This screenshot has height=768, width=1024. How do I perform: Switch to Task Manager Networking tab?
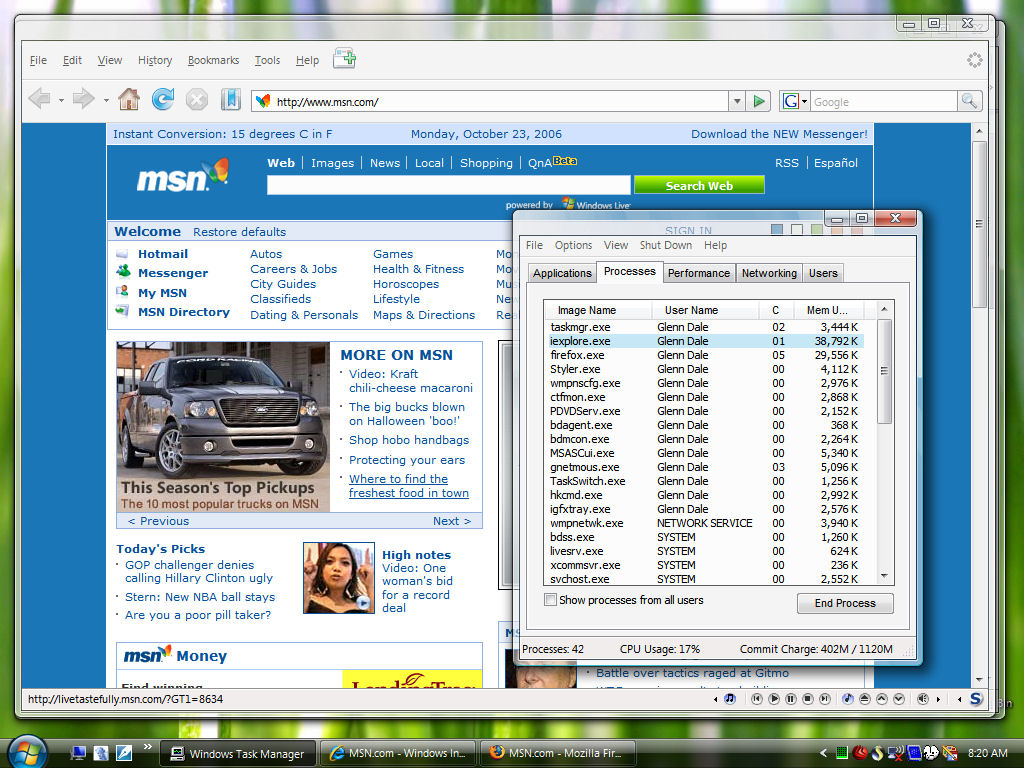769,273
